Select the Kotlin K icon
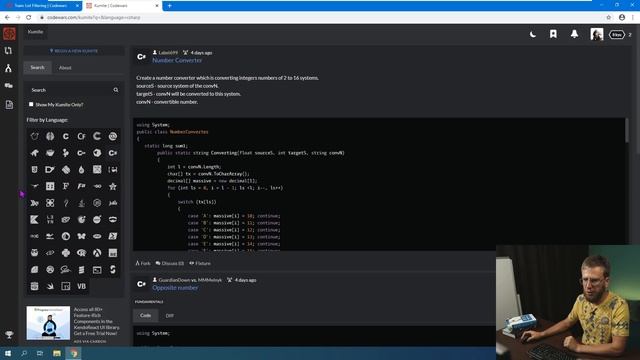 (x=34, y=220)
